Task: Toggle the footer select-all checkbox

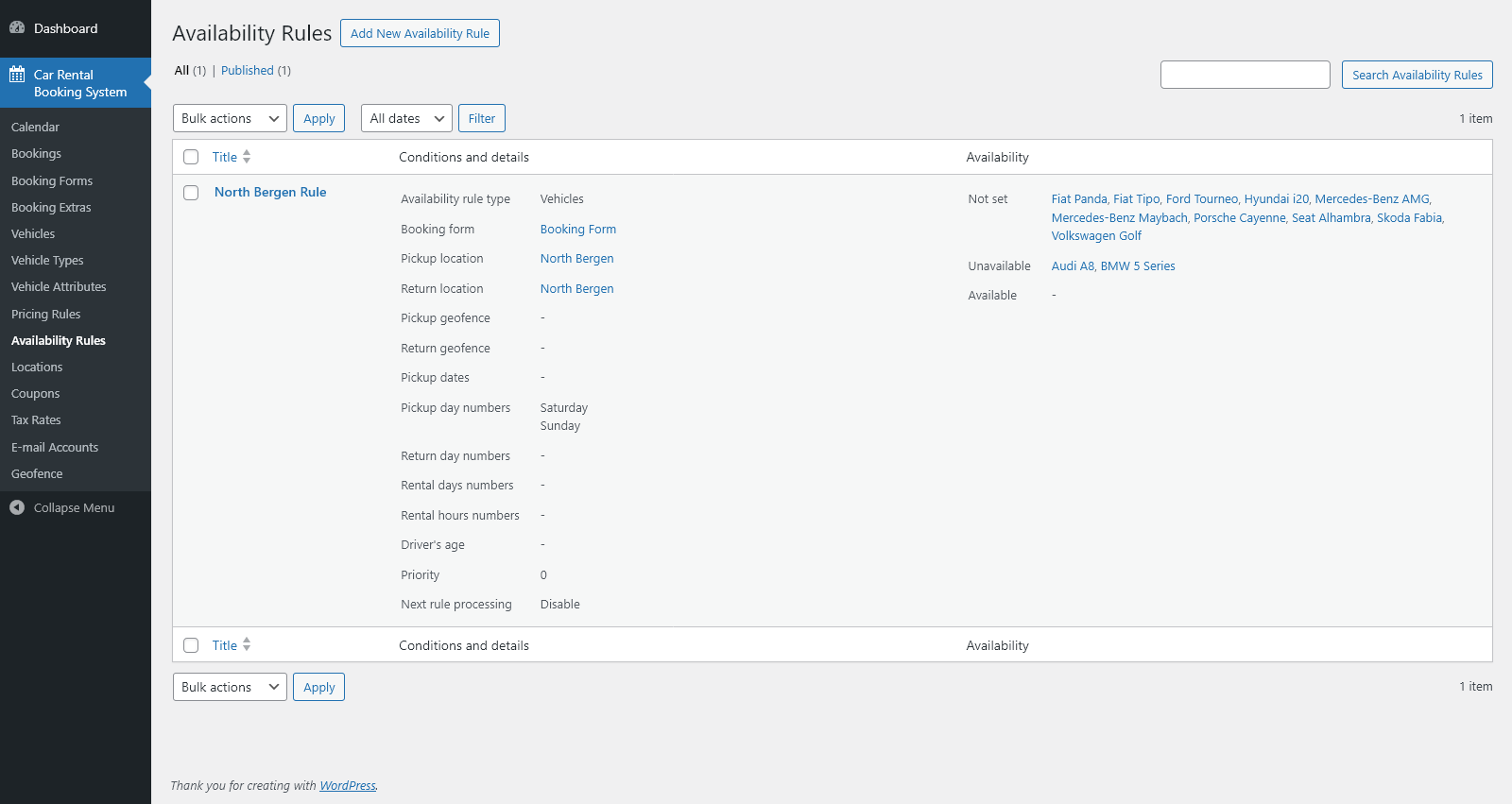Action: point(191,645)
